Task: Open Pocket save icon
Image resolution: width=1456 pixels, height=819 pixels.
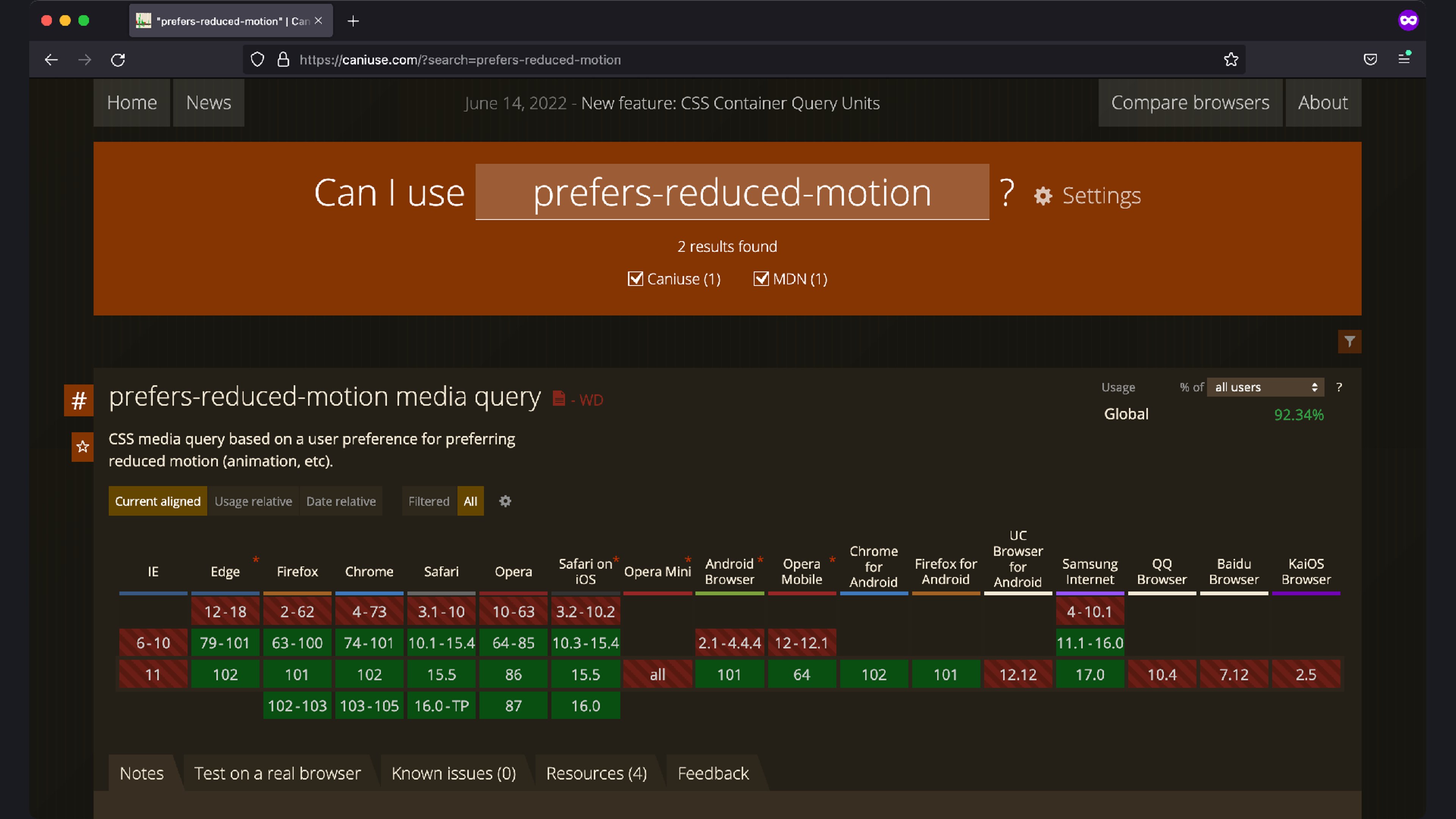Action: point(1370,60)
